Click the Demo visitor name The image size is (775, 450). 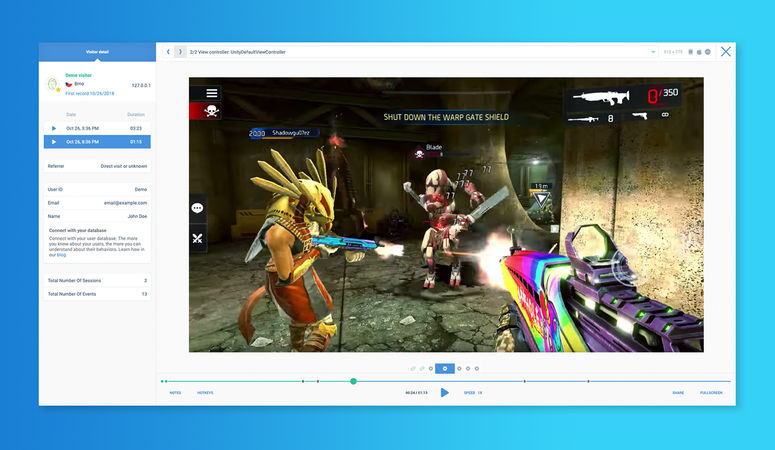point(79,75)
